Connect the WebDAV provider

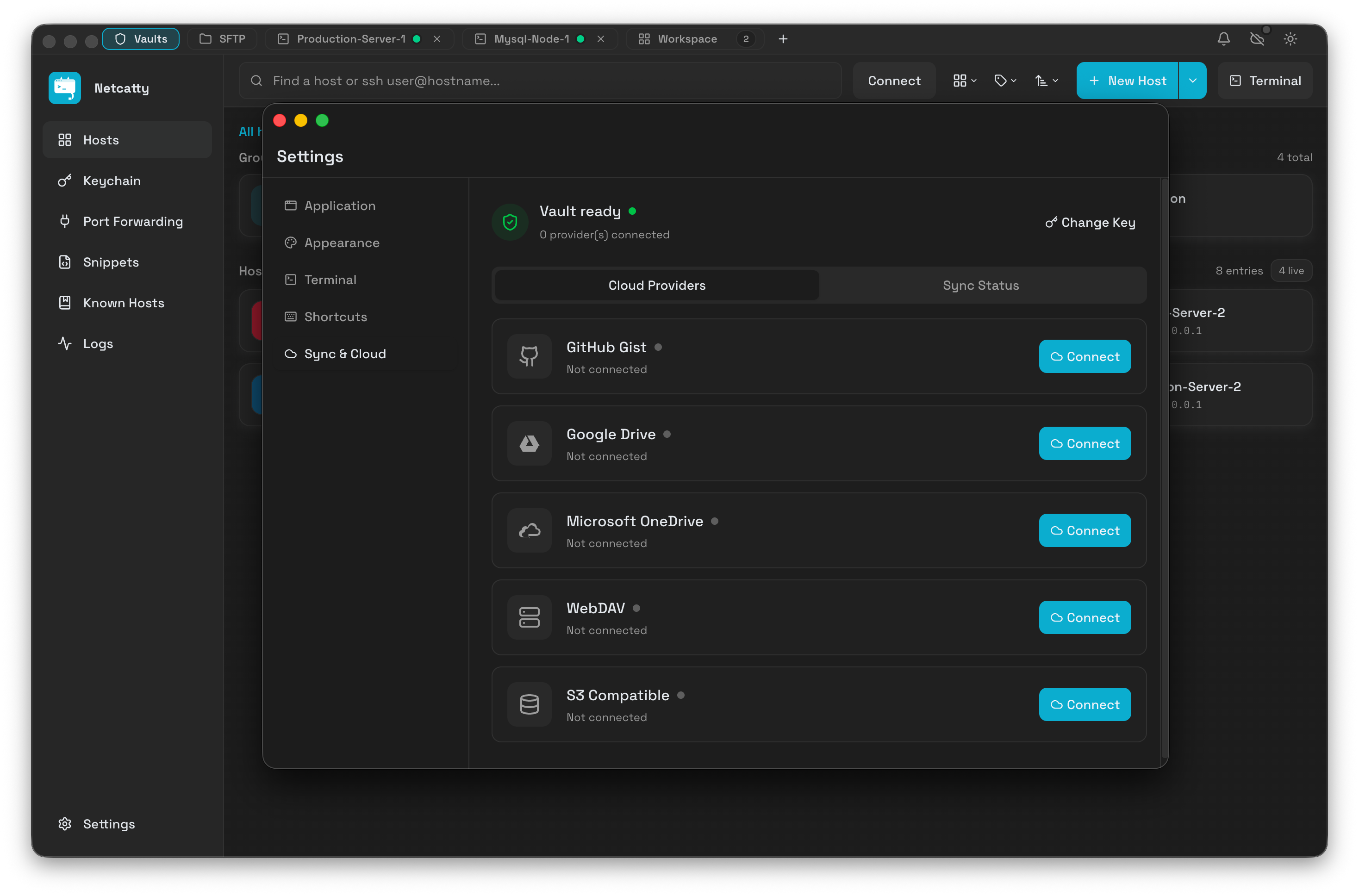click(x=1085, y=617)
